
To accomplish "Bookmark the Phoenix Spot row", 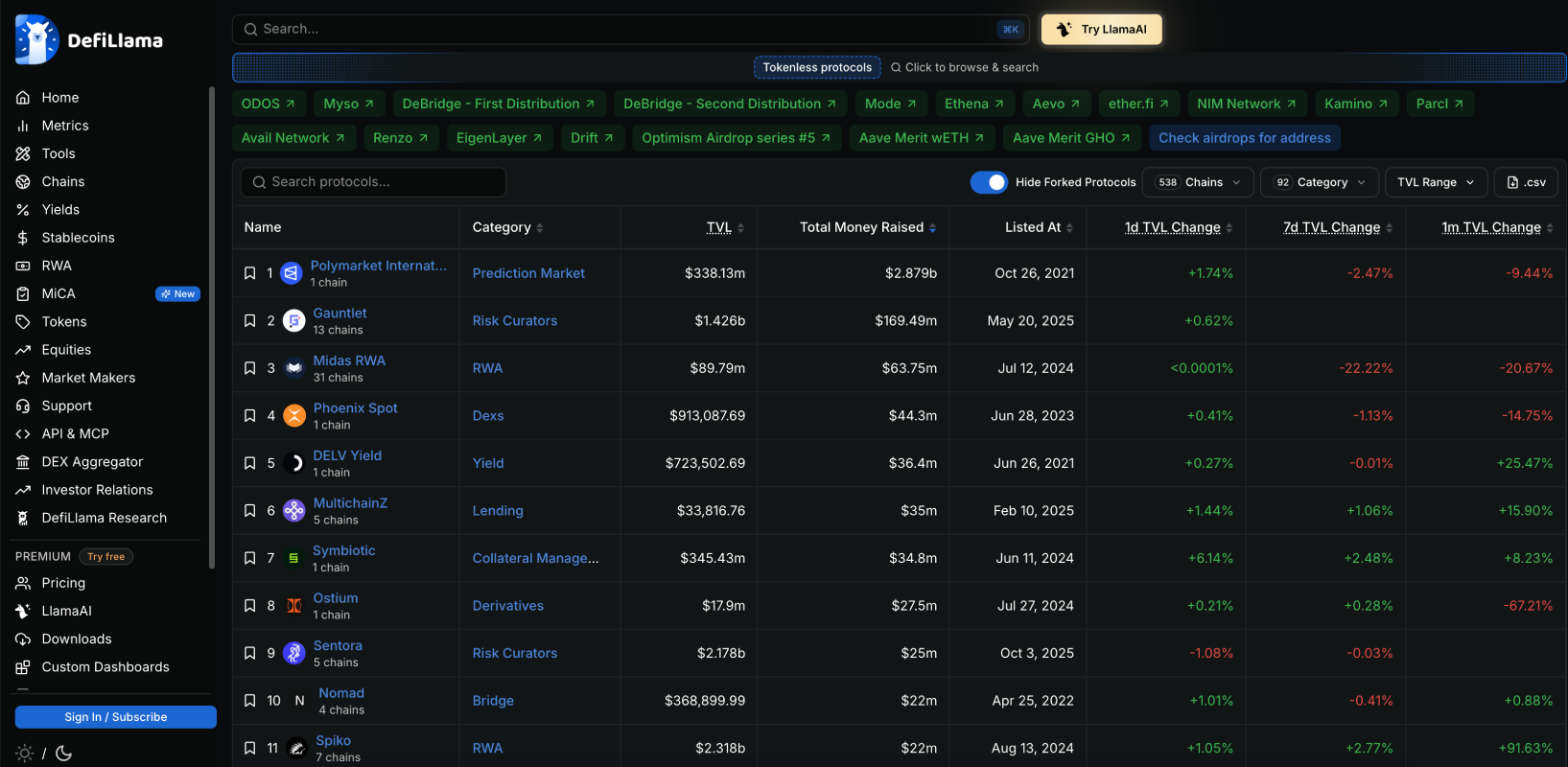I will (249, 416).
